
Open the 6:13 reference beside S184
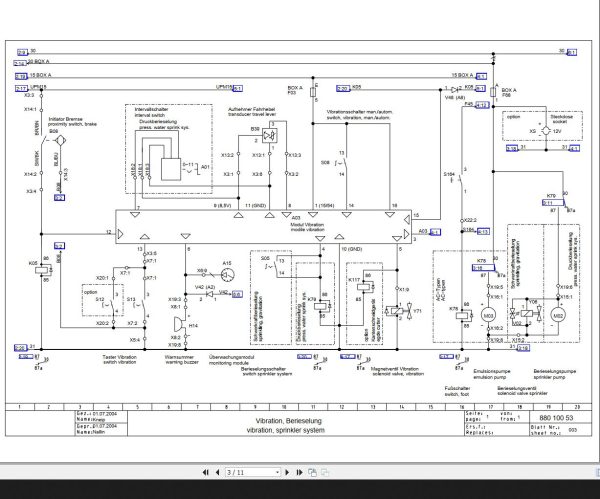(x=483, y=231)
